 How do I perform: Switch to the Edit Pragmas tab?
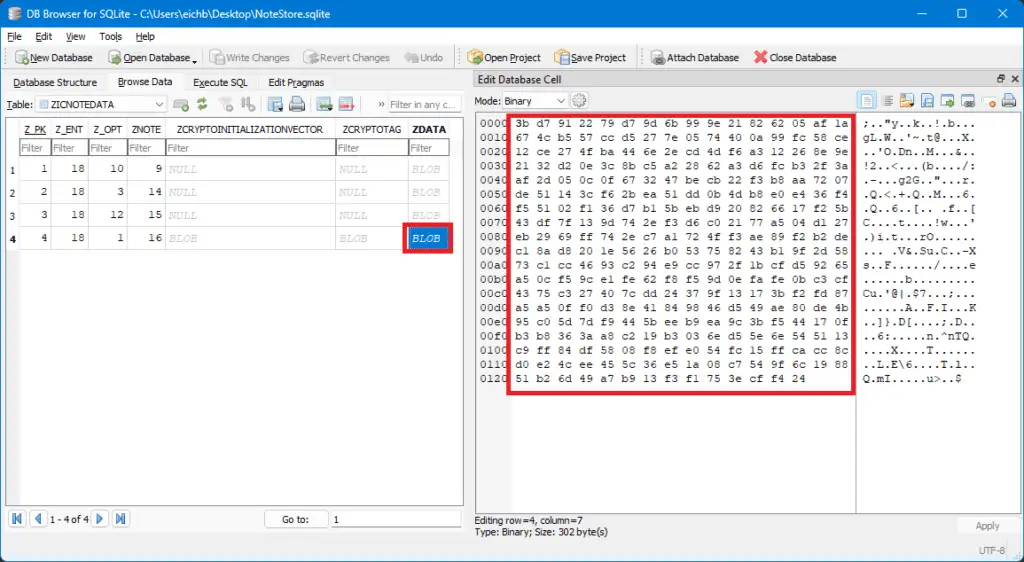tap(296, 82)
